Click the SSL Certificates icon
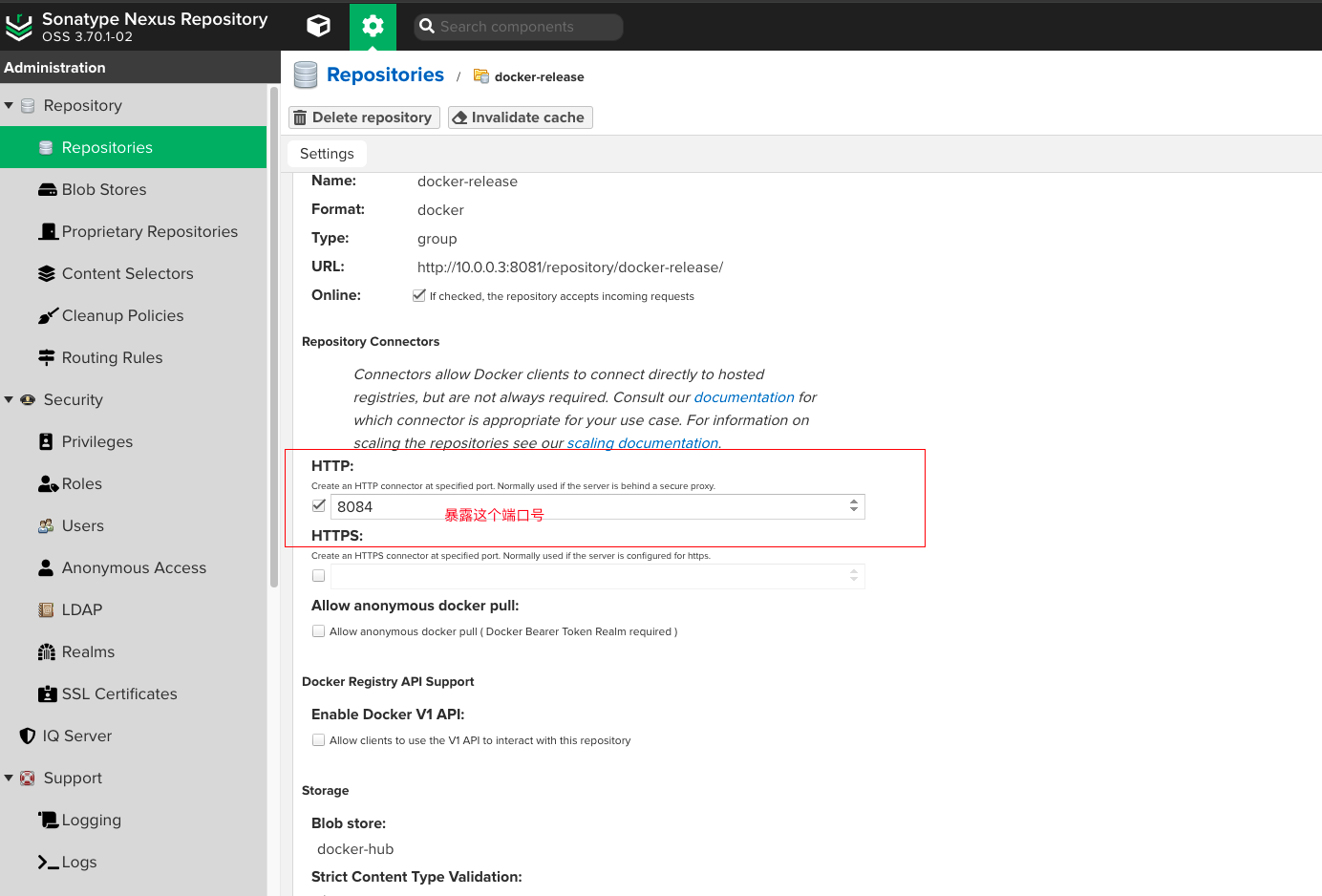Image resolution: width=1322 pixels, height=896 pixels. (48, 693)
